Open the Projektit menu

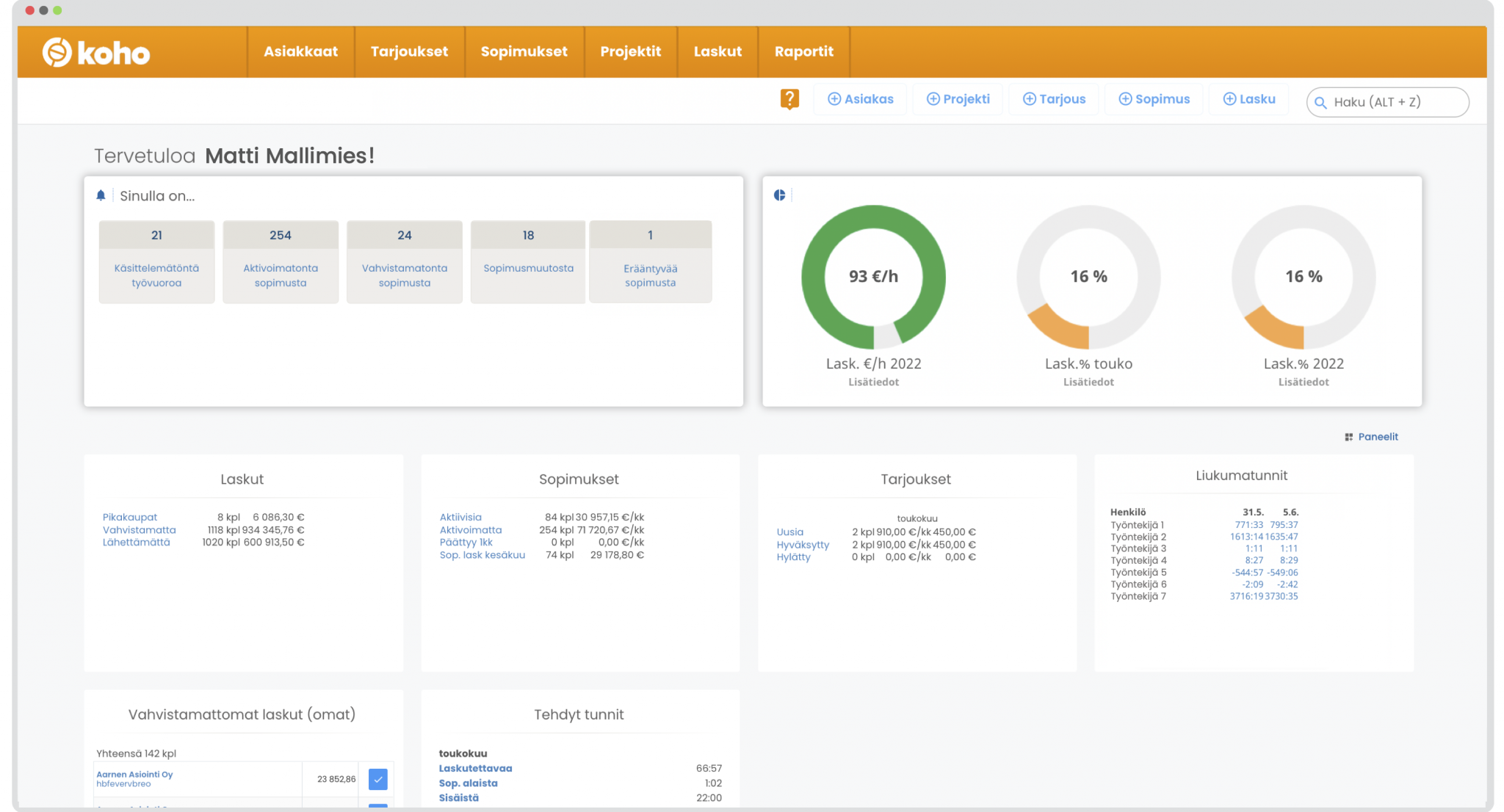coord(630,51)
